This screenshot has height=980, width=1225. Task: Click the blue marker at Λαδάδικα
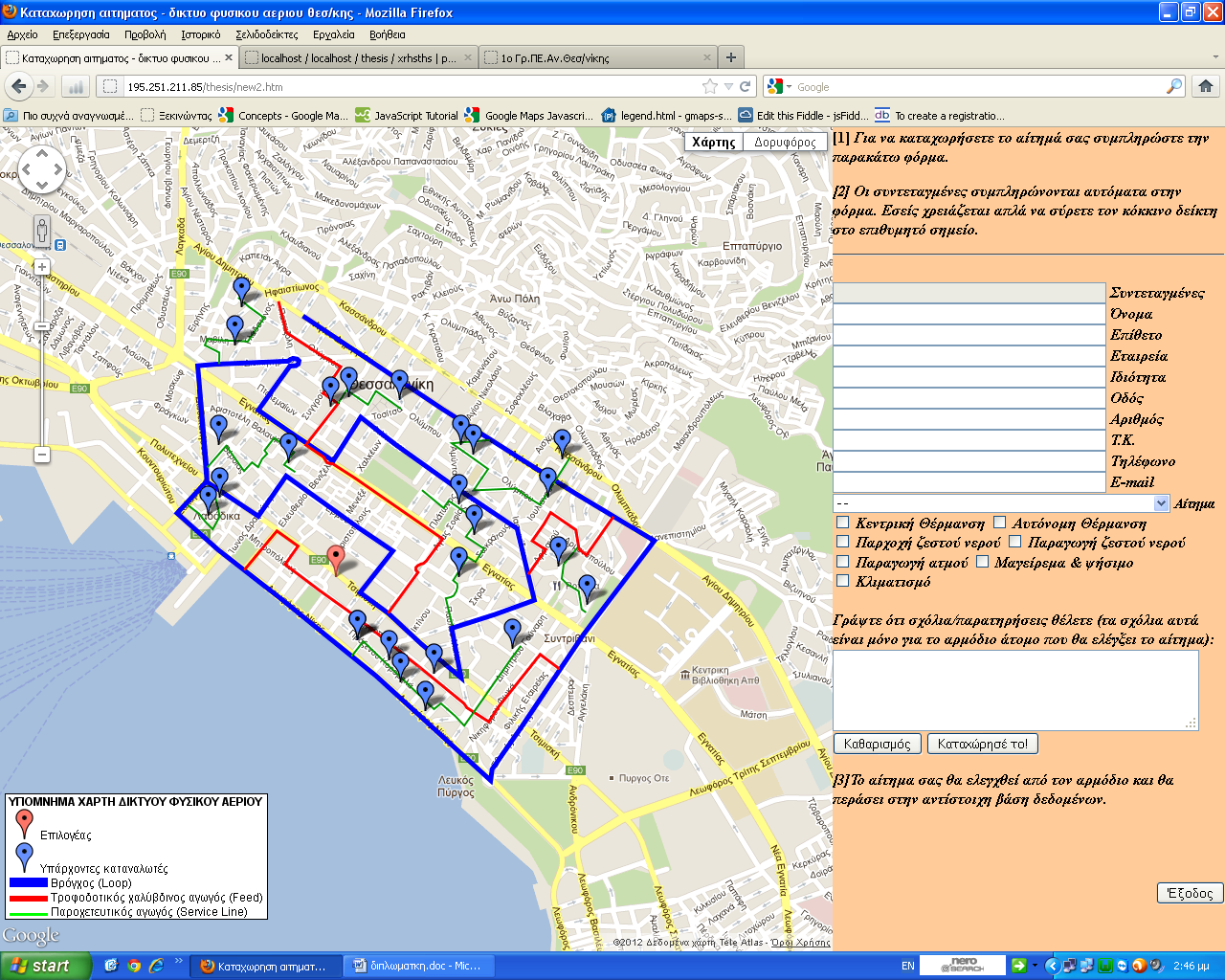pos(209,501)
